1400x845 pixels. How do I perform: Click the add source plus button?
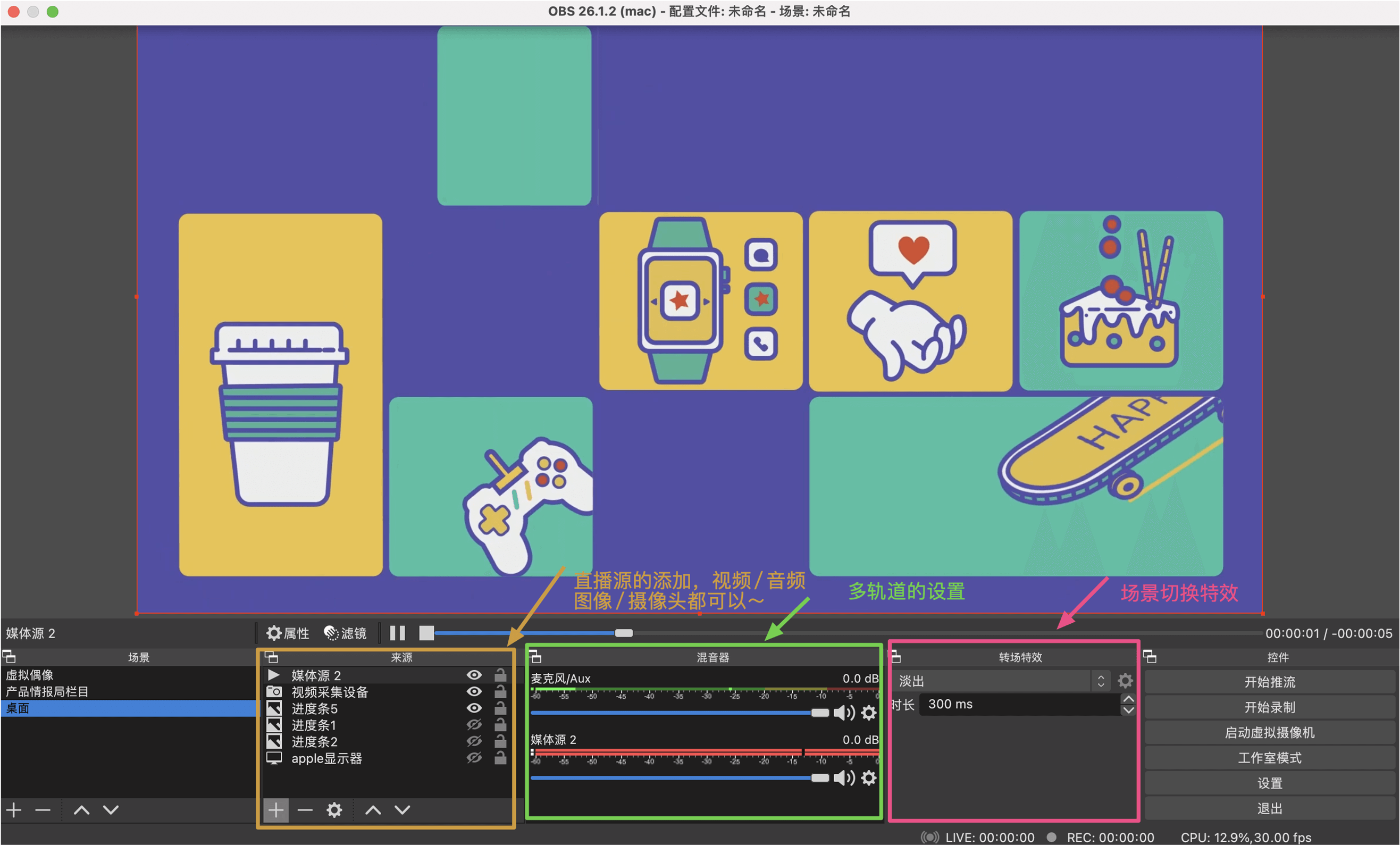276,810
